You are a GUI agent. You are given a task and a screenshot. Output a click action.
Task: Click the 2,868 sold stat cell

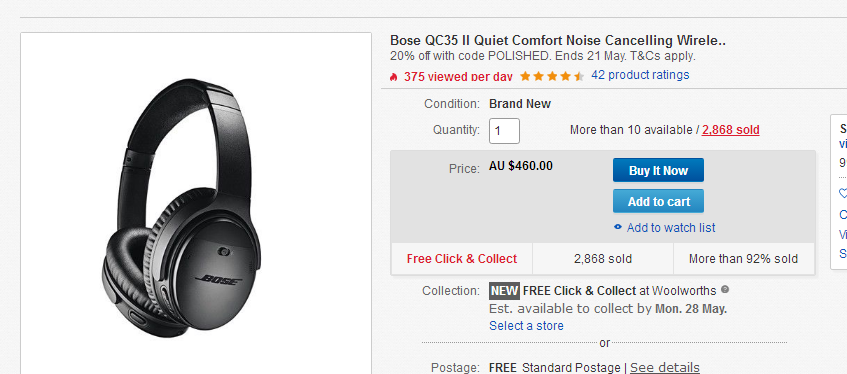(603, 259)
